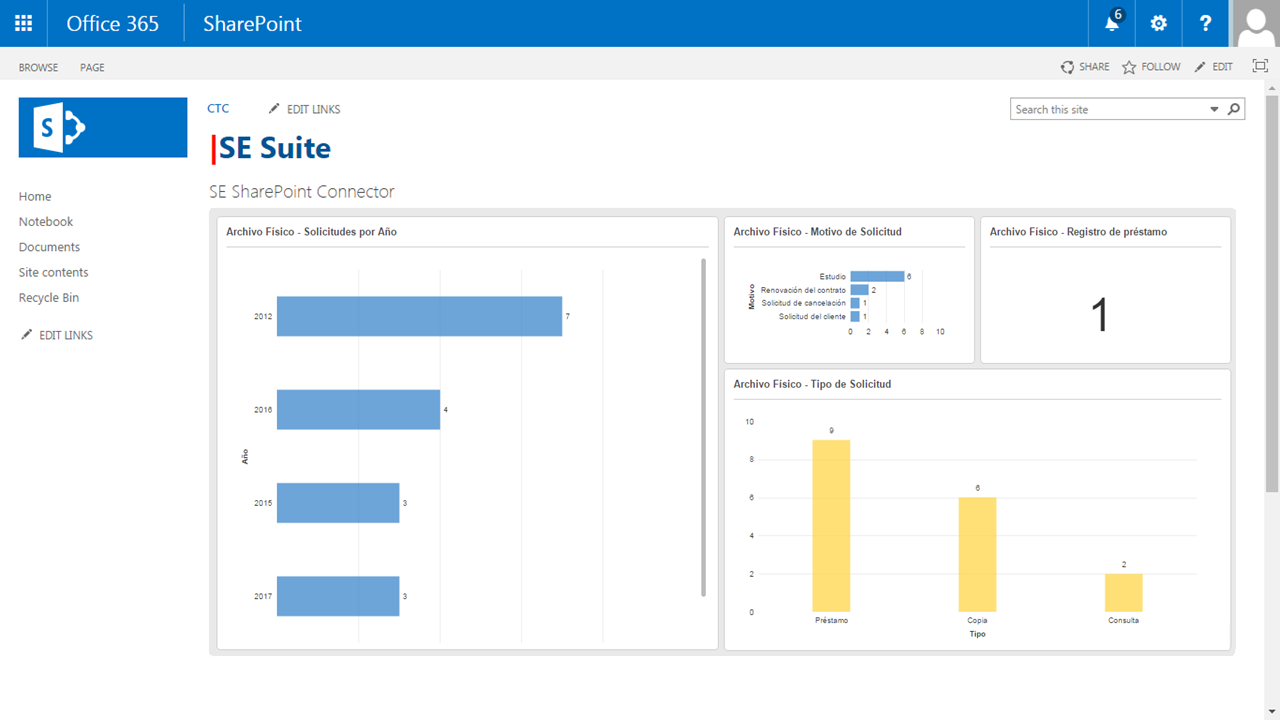
Task: Click the yellow Préstamo bar
Action: pyautogui.click(x=831, y=525)
